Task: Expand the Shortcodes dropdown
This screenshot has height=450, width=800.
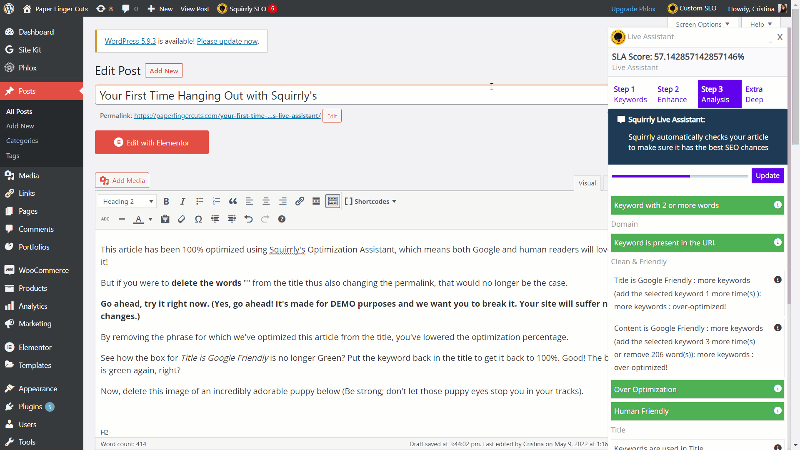Action: (372, 201)
